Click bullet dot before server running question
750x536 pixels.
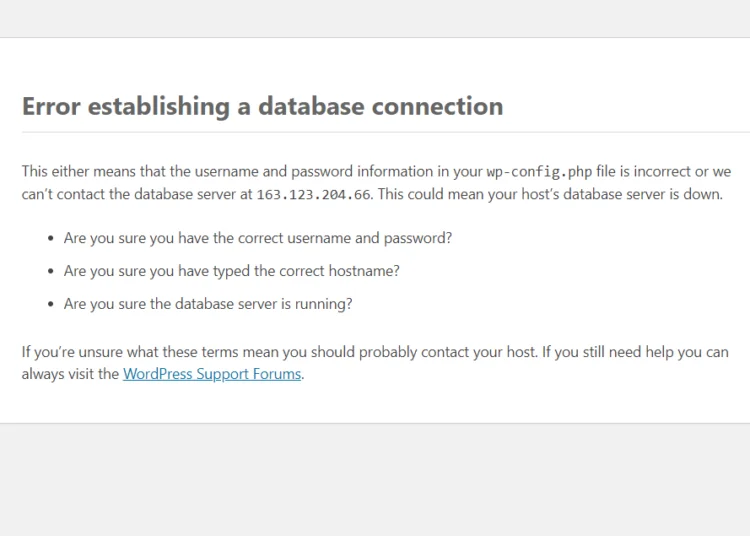[51, 305]
